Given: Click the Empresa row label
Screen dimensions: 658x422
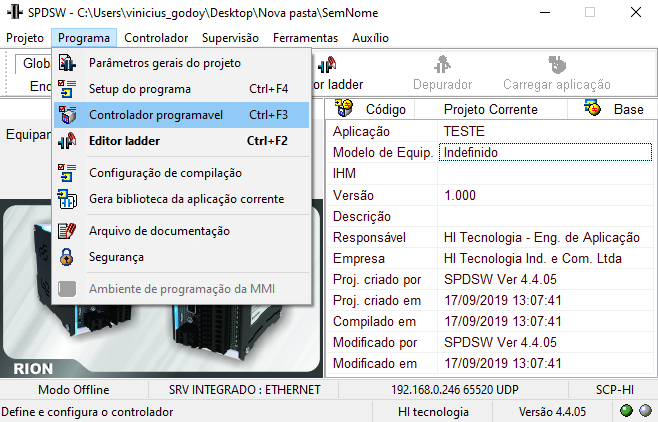Looking at the screenshot, I should (359, 258).
